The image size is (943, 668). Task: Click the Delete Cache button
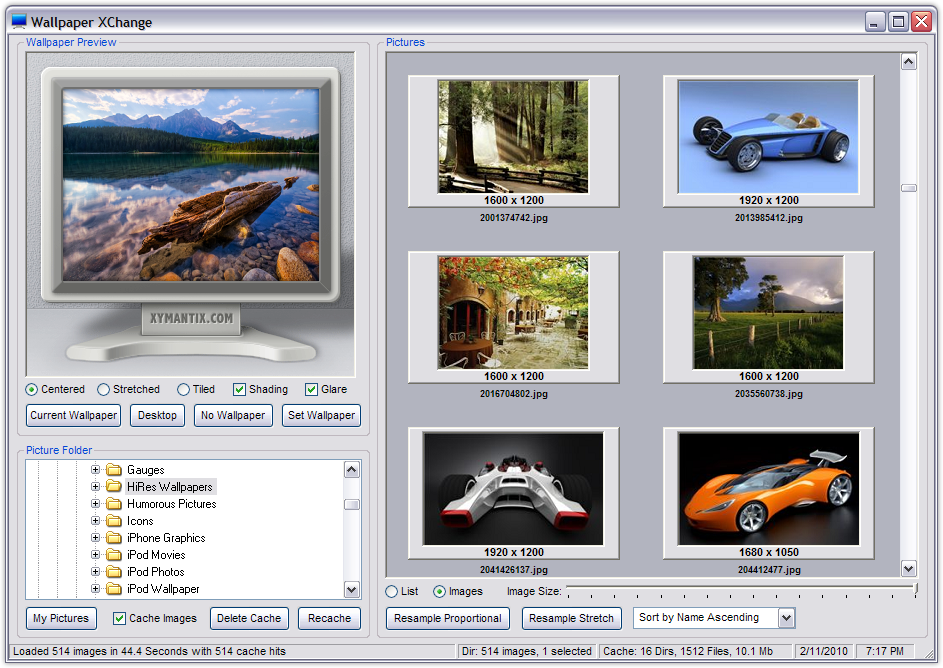tap(249, 619)
